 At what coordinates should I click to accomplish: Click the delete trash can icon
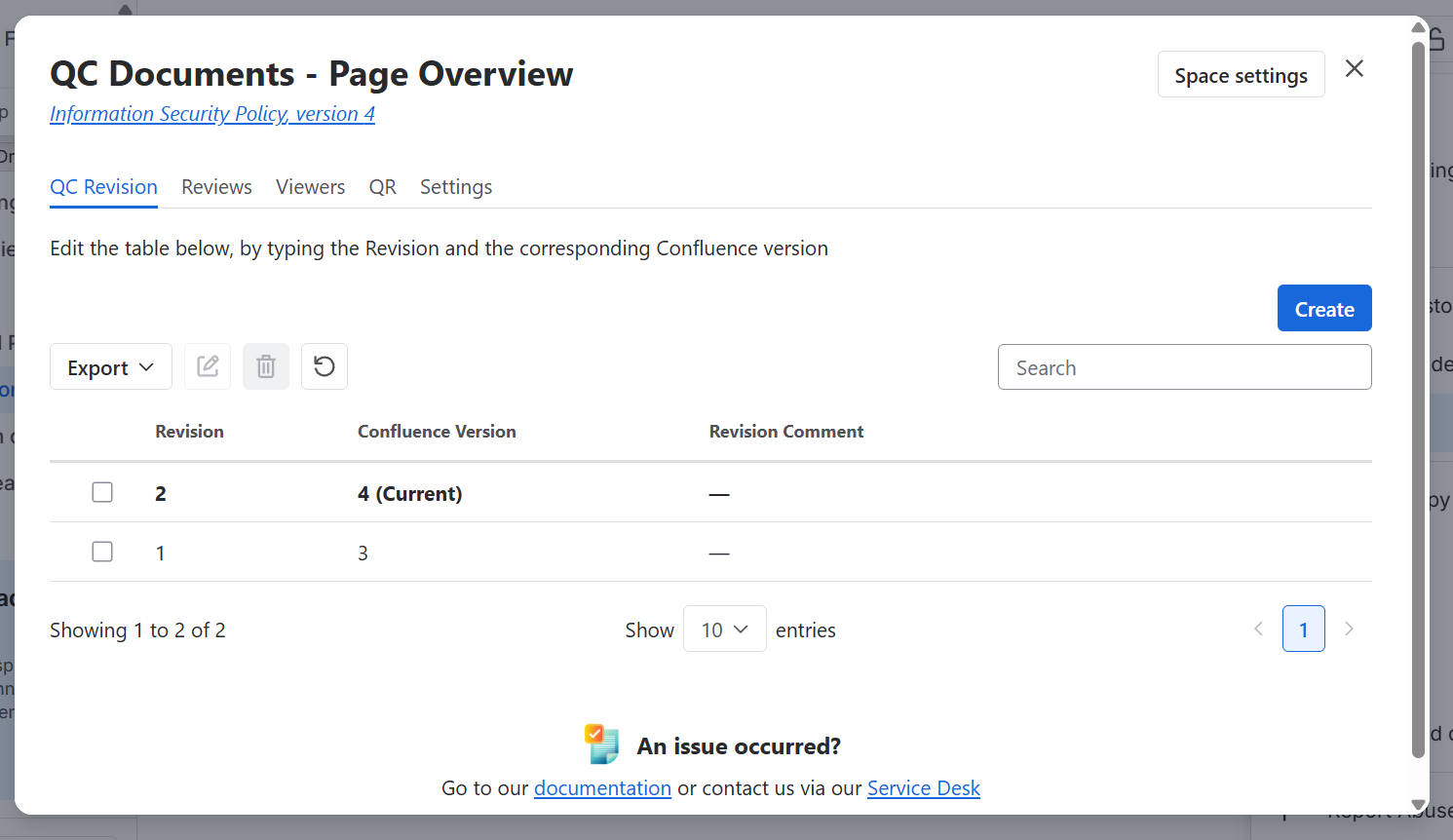tap(266, 366)
